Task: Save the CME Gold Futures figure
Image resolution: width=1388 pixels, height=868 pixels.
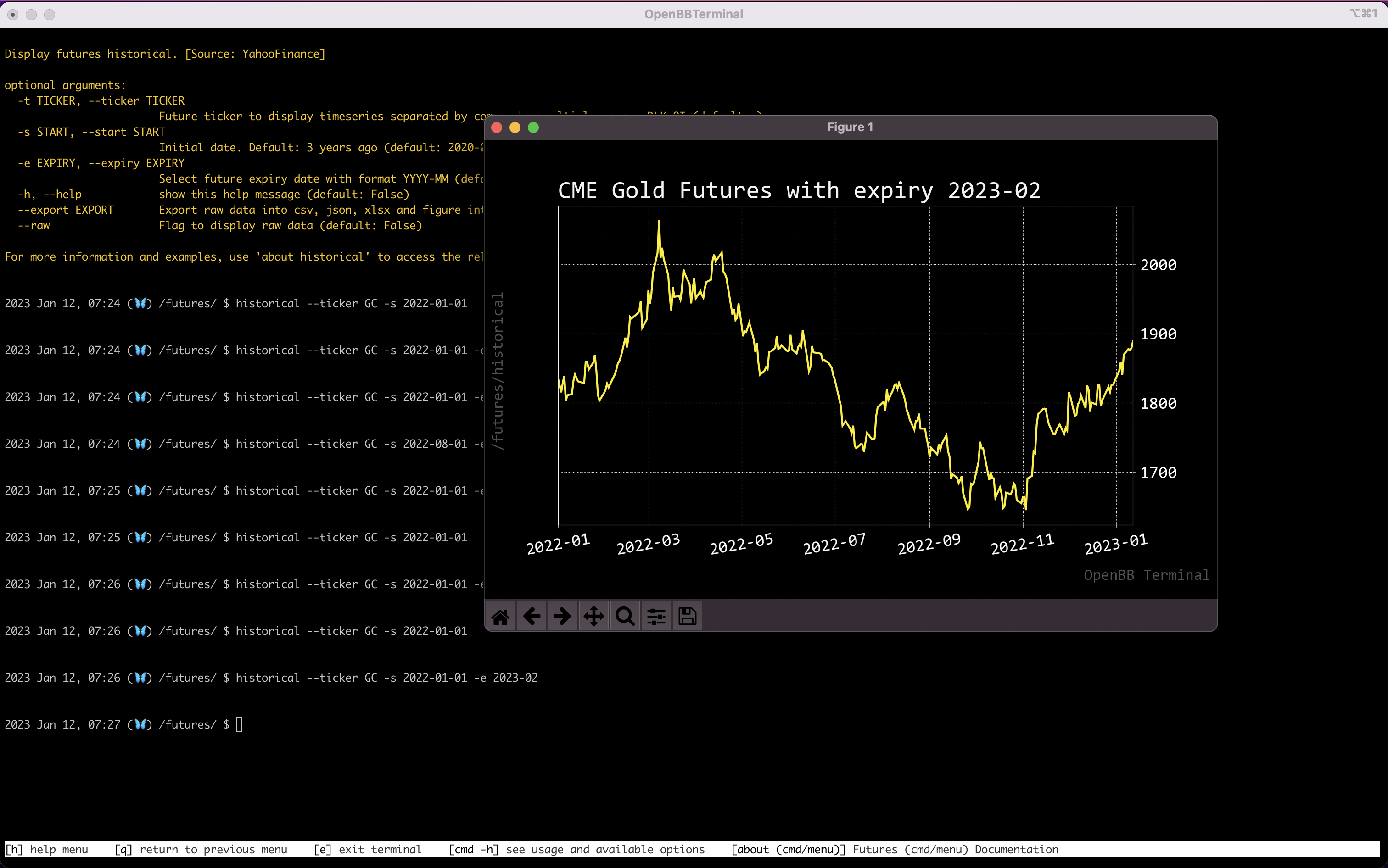Action: [687, 615]
